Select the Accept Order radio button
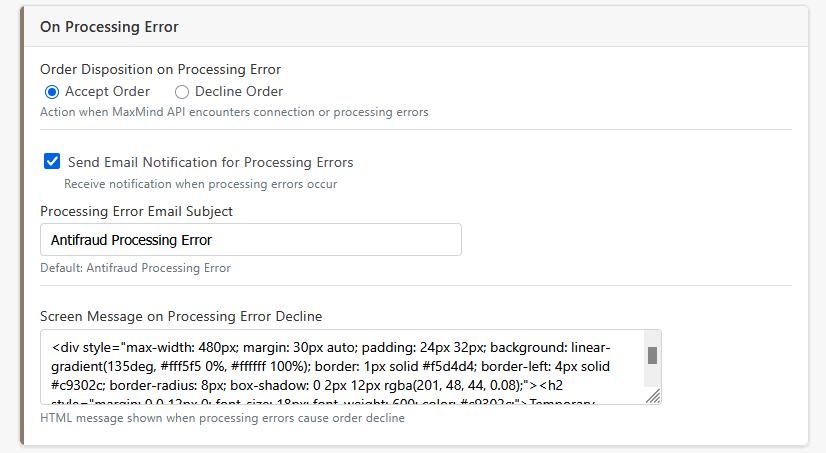 pos(52,92)
